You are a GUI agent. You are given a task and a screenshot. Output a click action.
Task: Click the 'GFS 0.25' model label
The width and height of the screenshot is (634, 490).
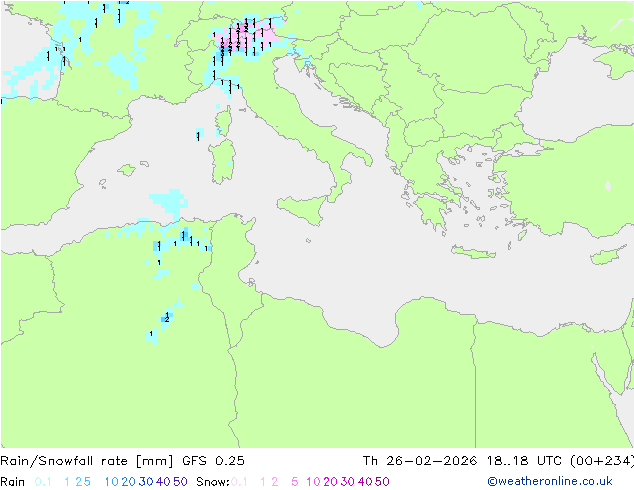213,461
